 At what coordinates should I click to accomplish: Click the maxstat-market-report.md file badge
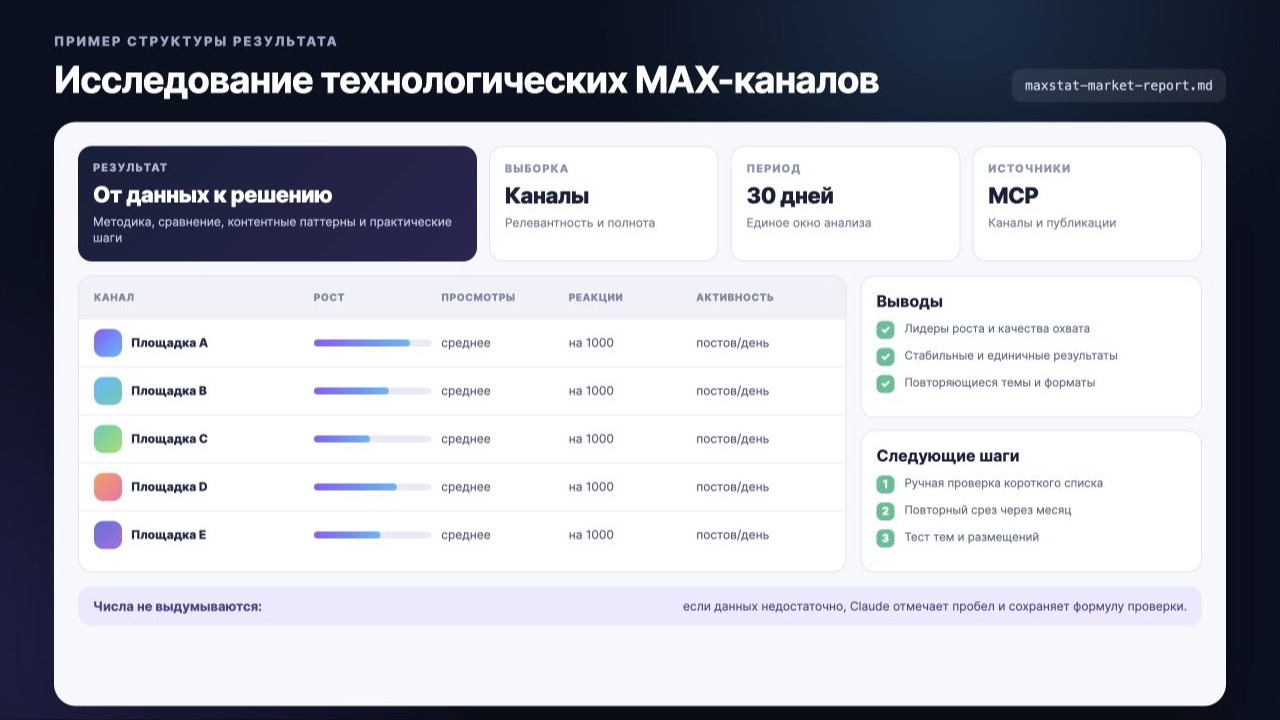[1119, 86]
